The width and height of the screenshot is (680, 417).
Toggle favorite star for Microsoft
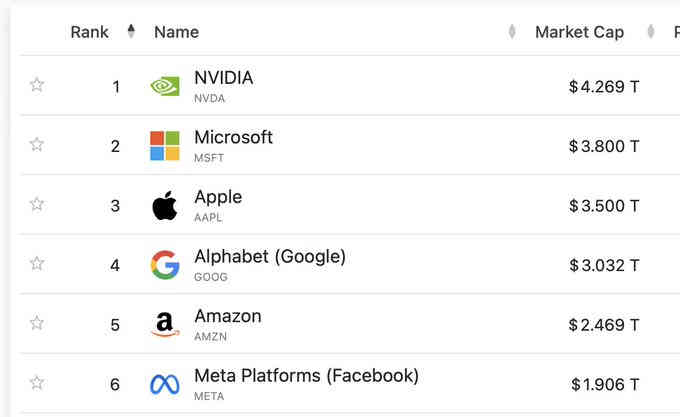coord(37,144)
